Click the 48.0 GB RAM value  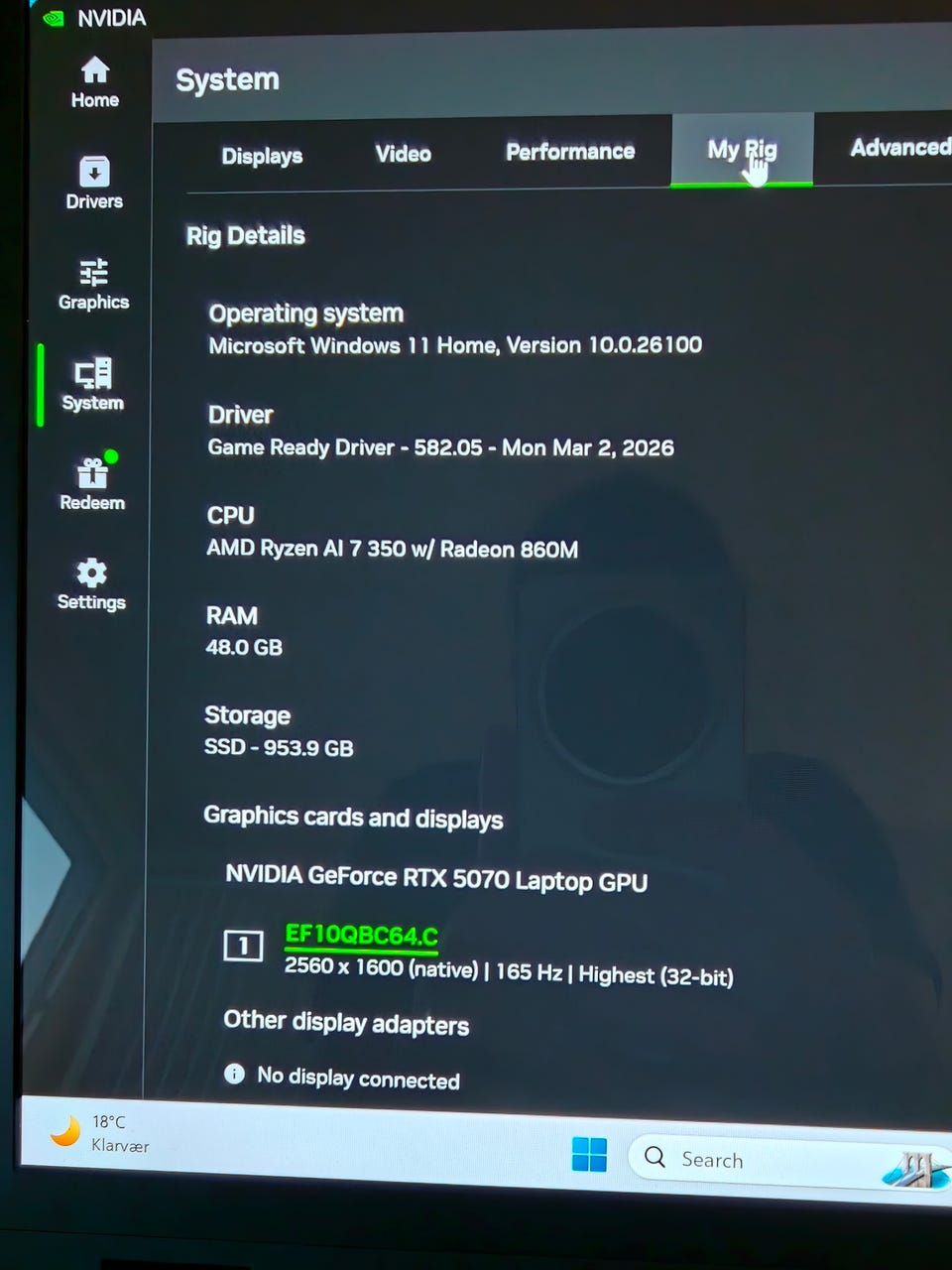pos(244,648)
